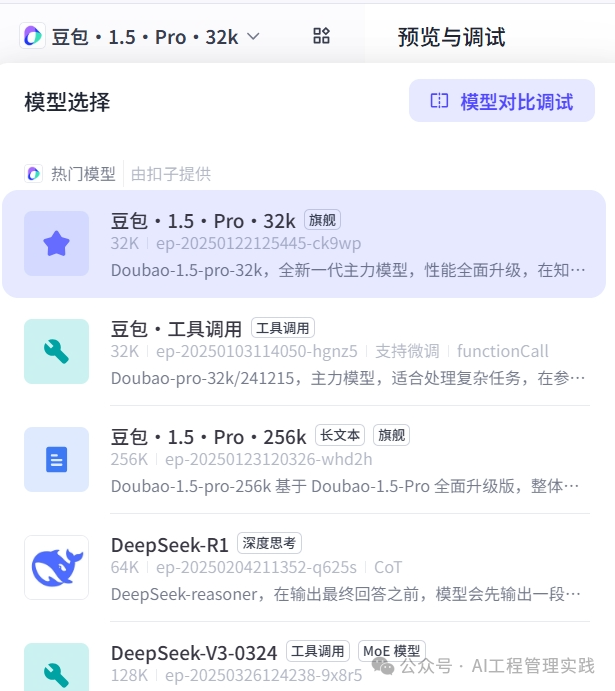This screenshot has height=691, width=615.
Task: Click the small icon beside 热门模型
Action: (x=33, y=174)
